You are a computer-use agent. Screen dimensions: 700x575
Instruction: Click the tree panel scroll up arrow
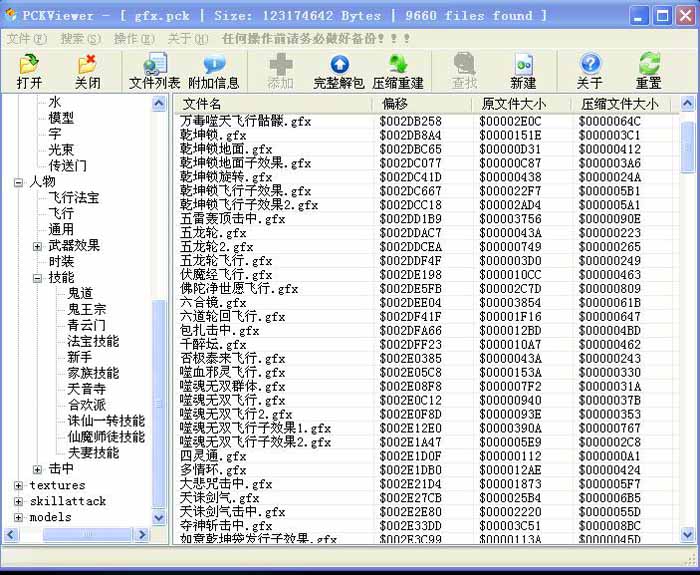point(159,103)
